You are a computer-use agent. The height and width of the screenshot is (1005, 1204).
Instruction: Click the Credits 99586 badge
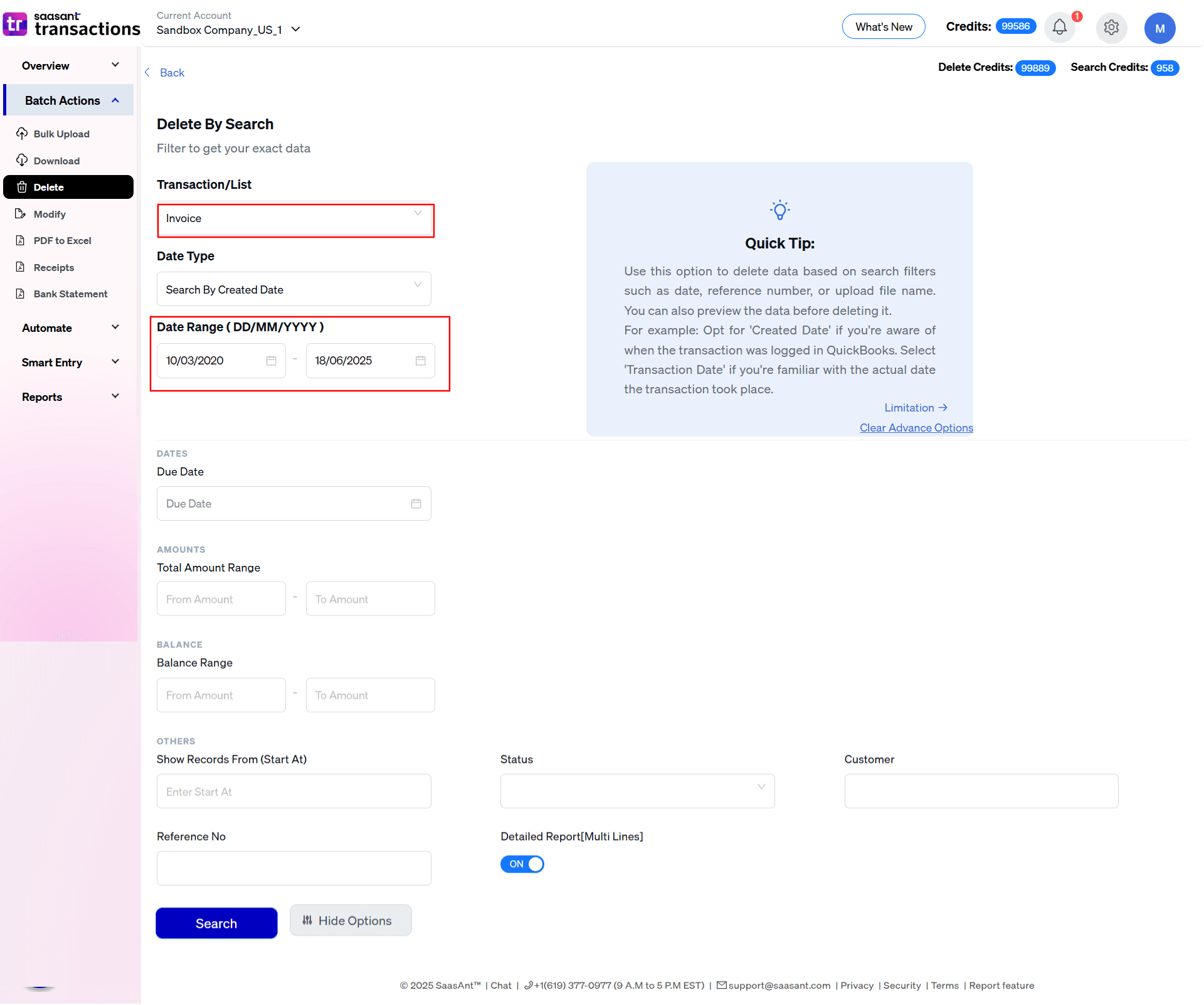[1015, 26]
